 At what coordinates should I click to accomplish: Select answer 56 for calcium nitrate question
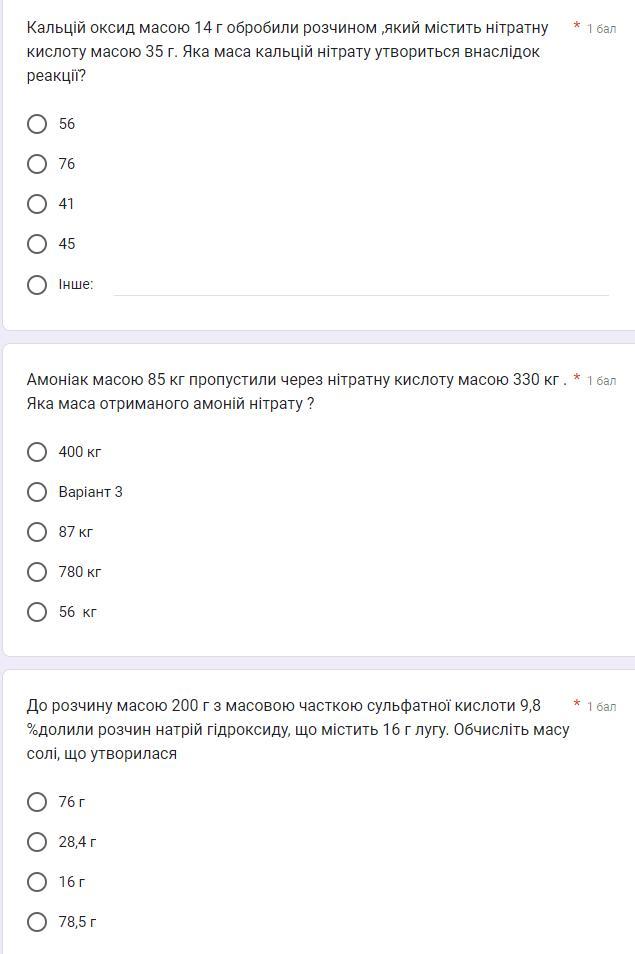(37, 124)
